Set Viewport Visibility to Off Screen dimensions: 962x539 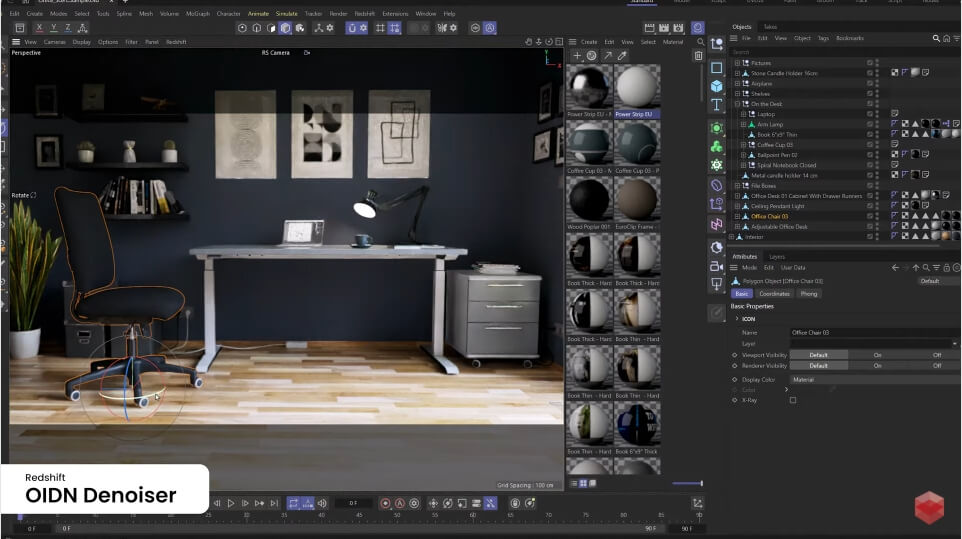point(936,355)
